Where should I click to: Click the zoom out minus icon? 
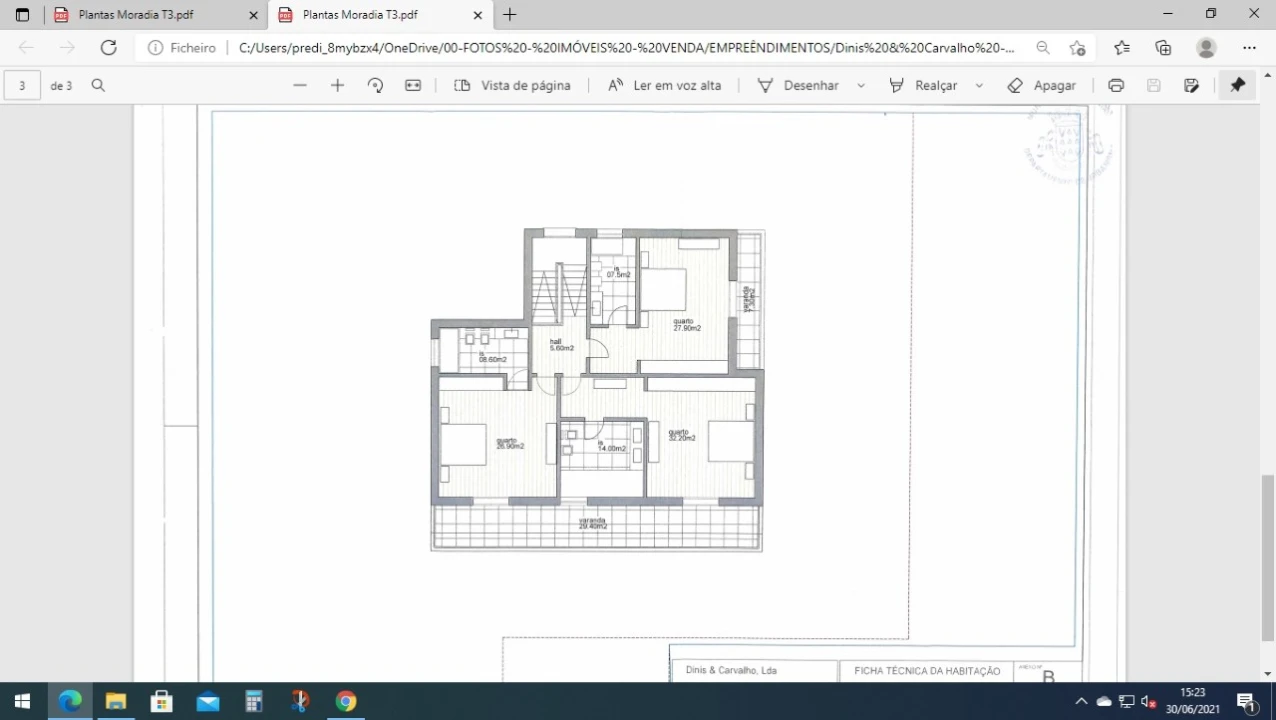click(300, 86)
